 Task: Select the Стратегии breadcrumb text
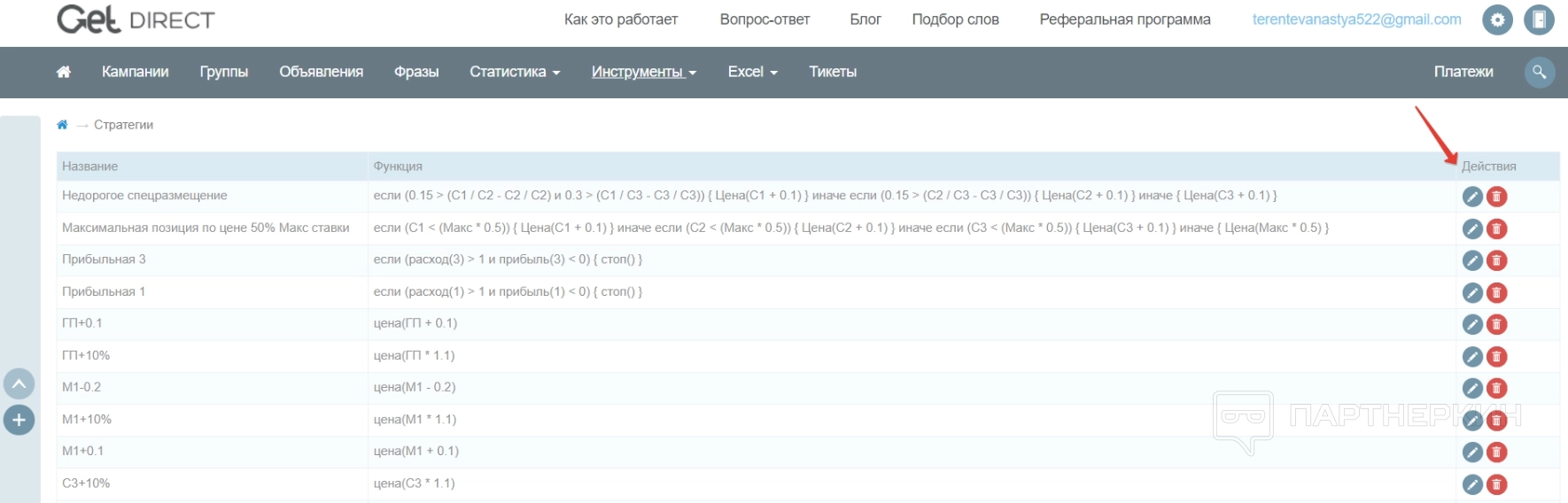click(x=123, y=125)
